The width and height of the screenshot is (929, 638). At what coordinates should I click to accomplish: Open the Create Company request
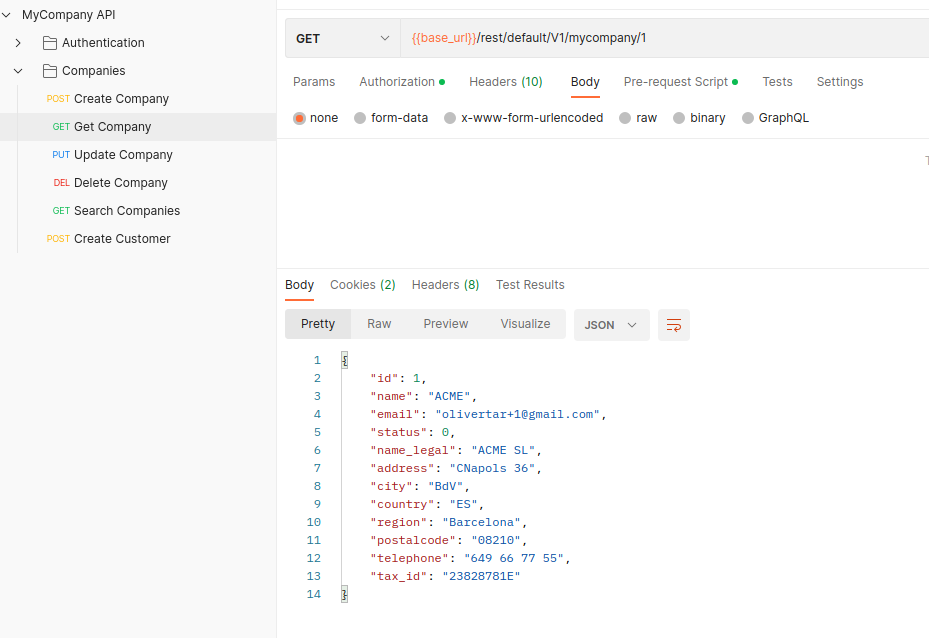[120, 98]
